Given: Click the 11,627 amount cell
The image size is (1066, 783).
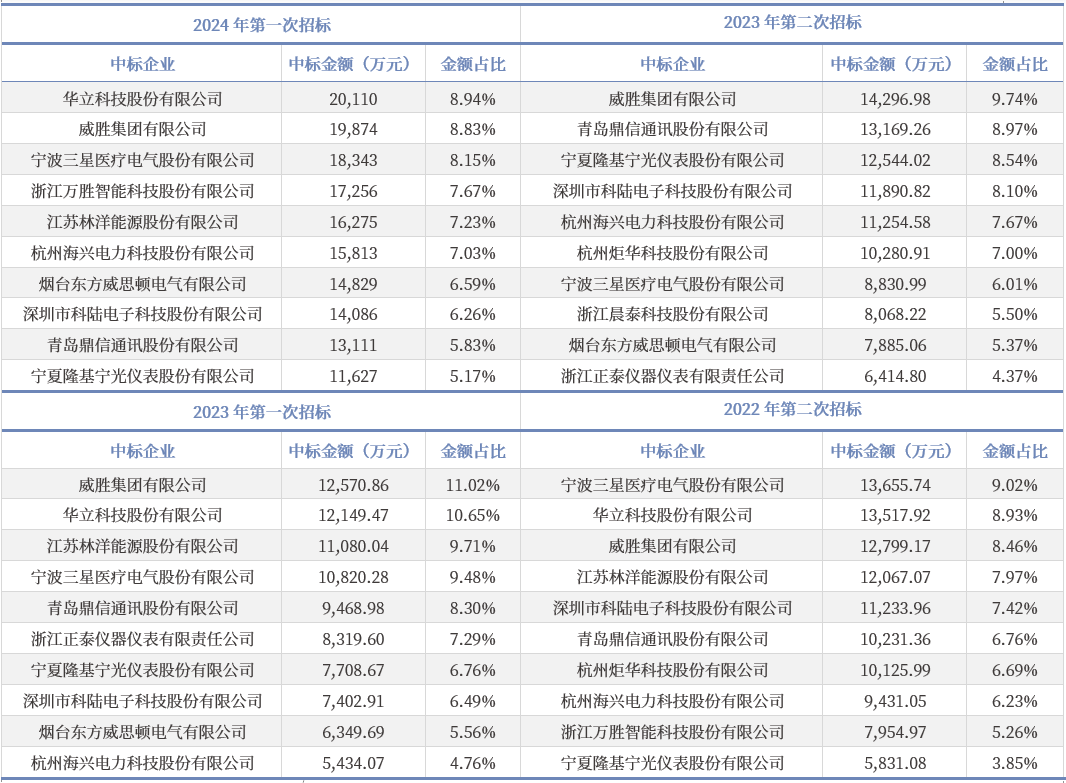Looking at the screenshot, I should 354,376.
